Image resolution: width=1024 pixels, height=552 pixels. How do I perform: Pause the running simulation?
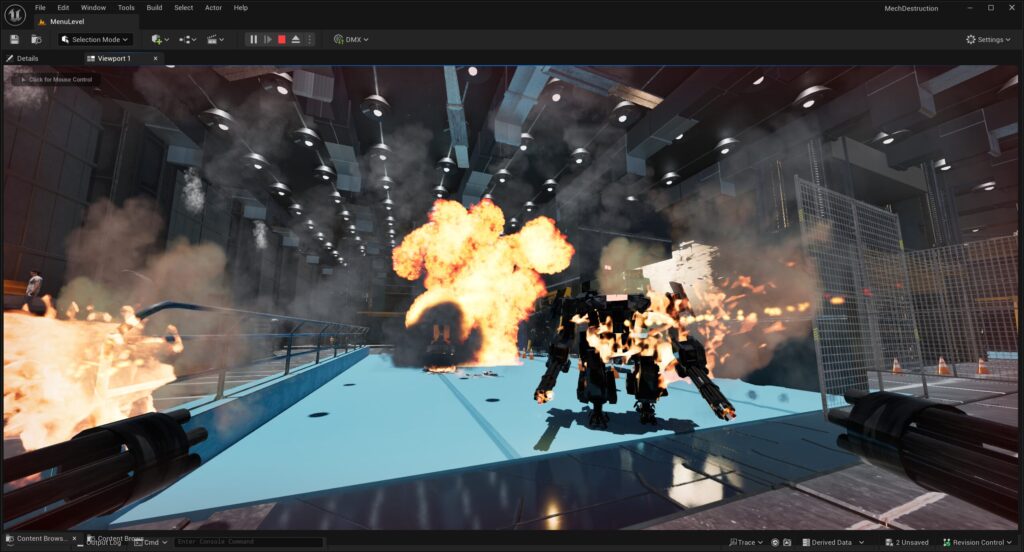[254, 39]
